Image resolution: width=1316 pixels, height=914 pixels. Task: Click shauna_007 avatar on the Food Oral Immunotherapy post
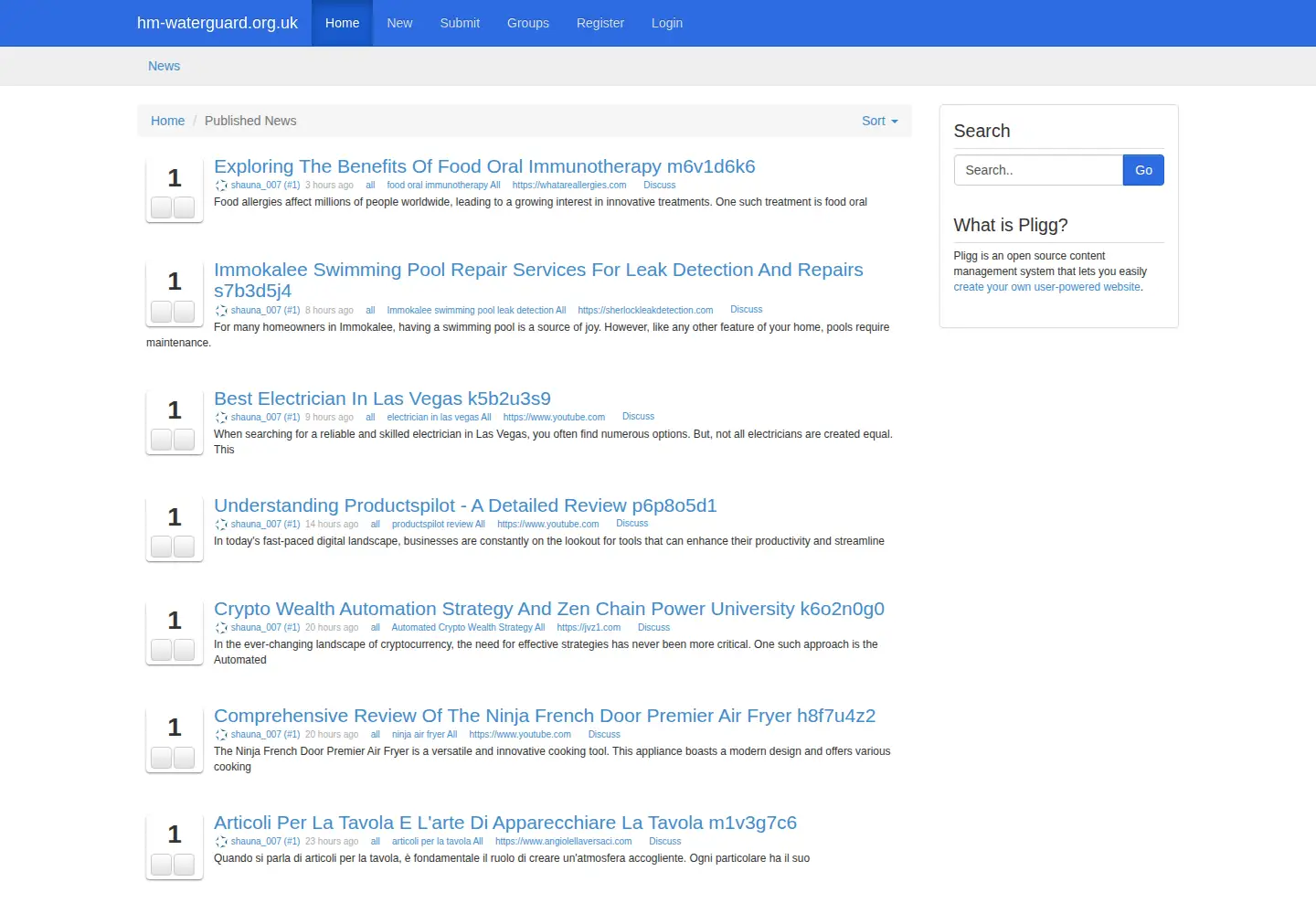pos(221,186)
